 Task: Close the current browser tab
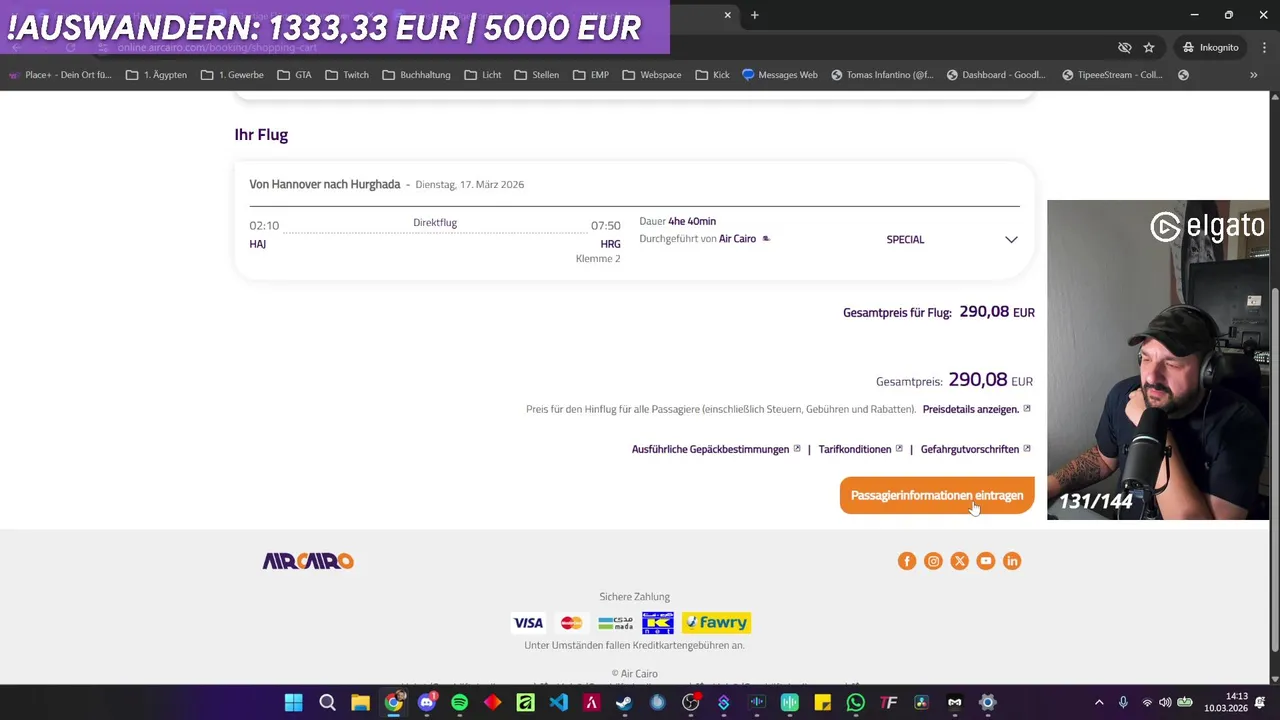[728, 15]
